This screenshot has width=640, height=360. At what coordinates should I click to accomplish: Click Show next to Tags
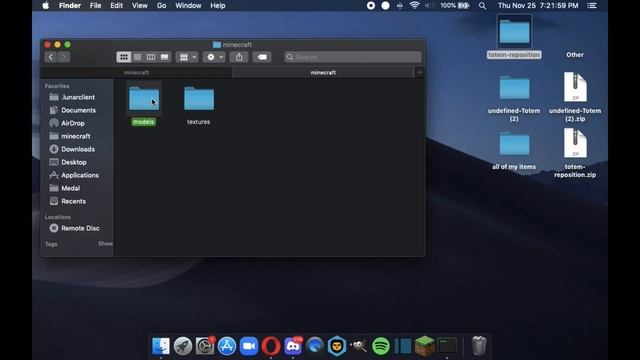pos(105,244)
